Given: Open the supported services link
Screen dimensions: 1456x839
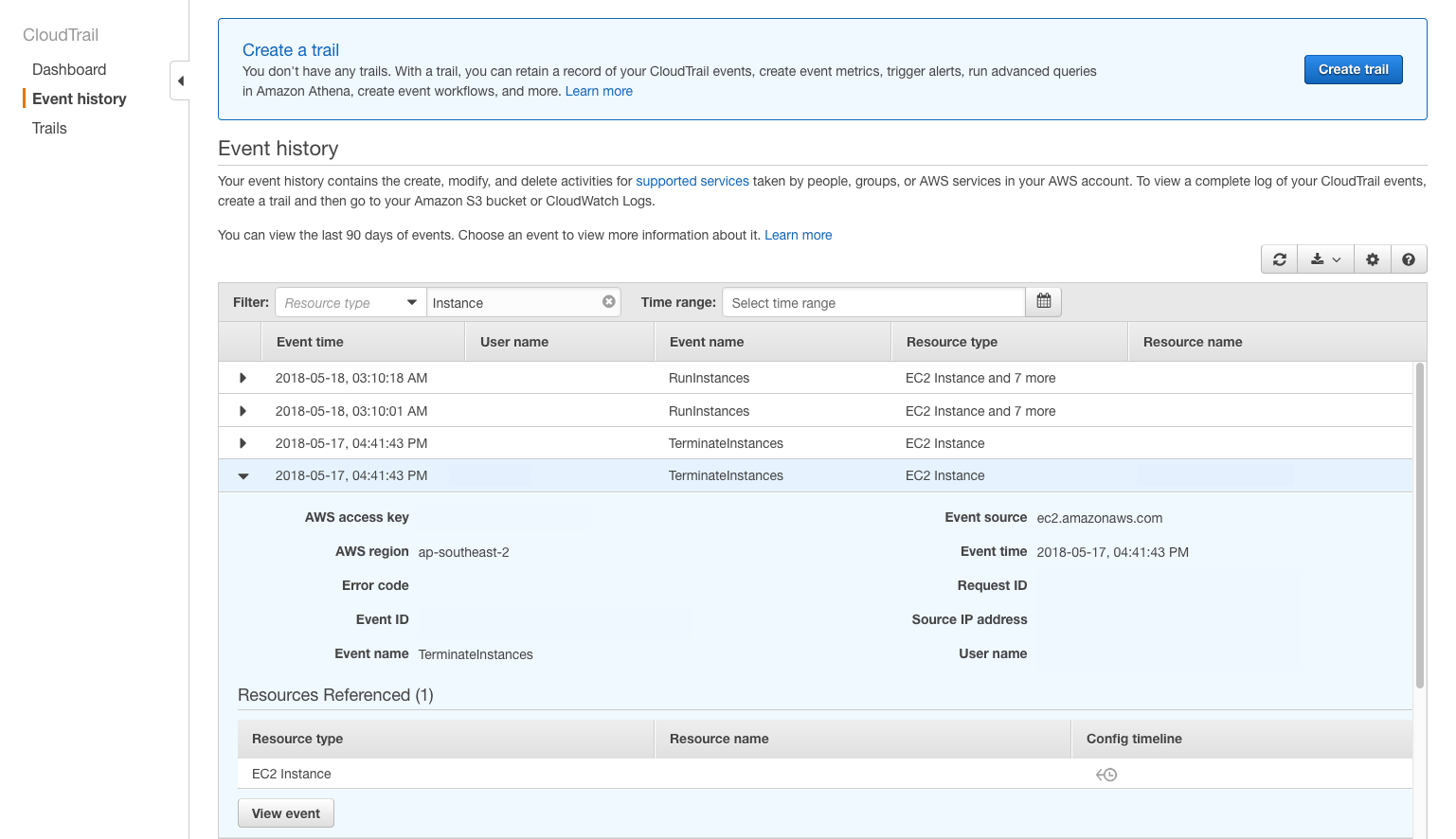Looking at the screenshot, I should coord(692,181).
